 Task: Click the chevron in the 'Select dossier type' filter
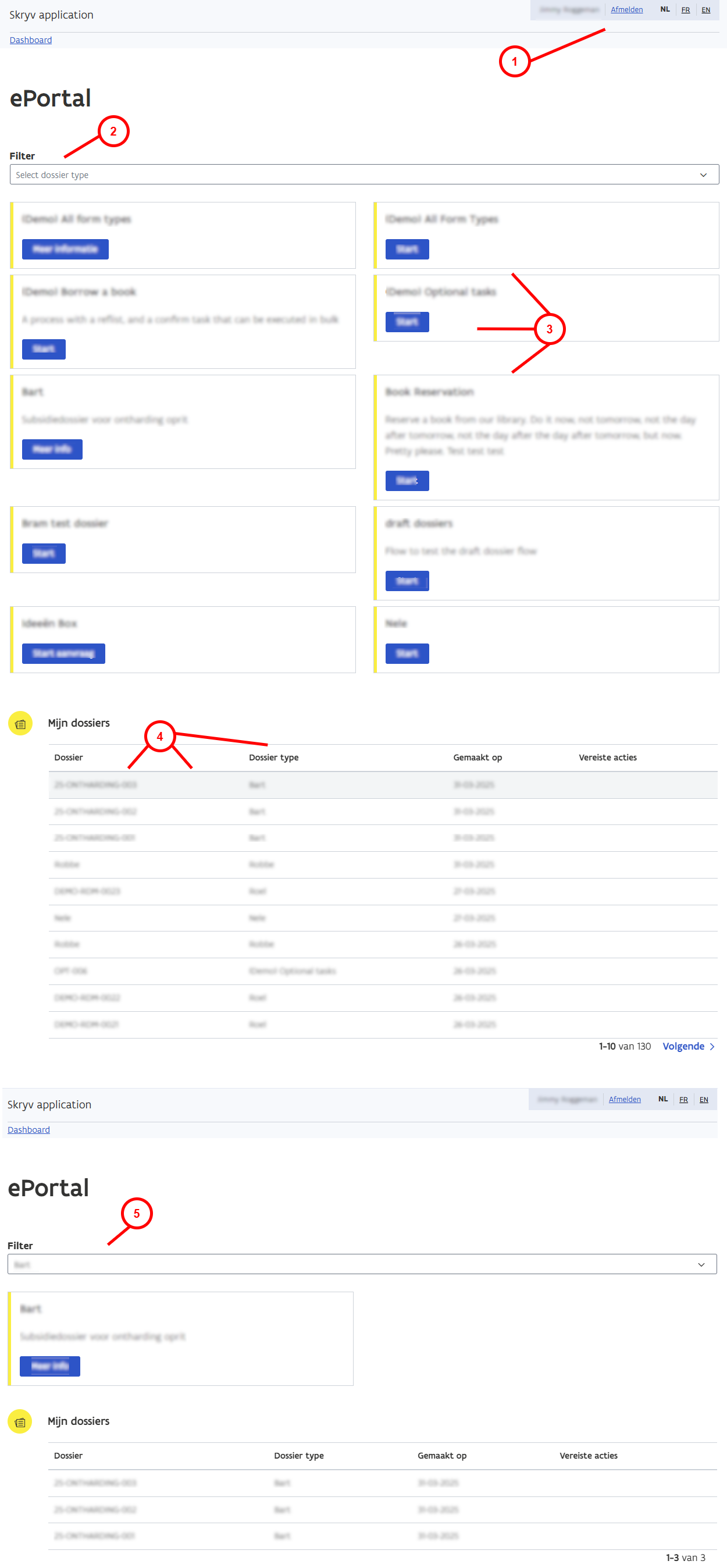pos(703,175)
